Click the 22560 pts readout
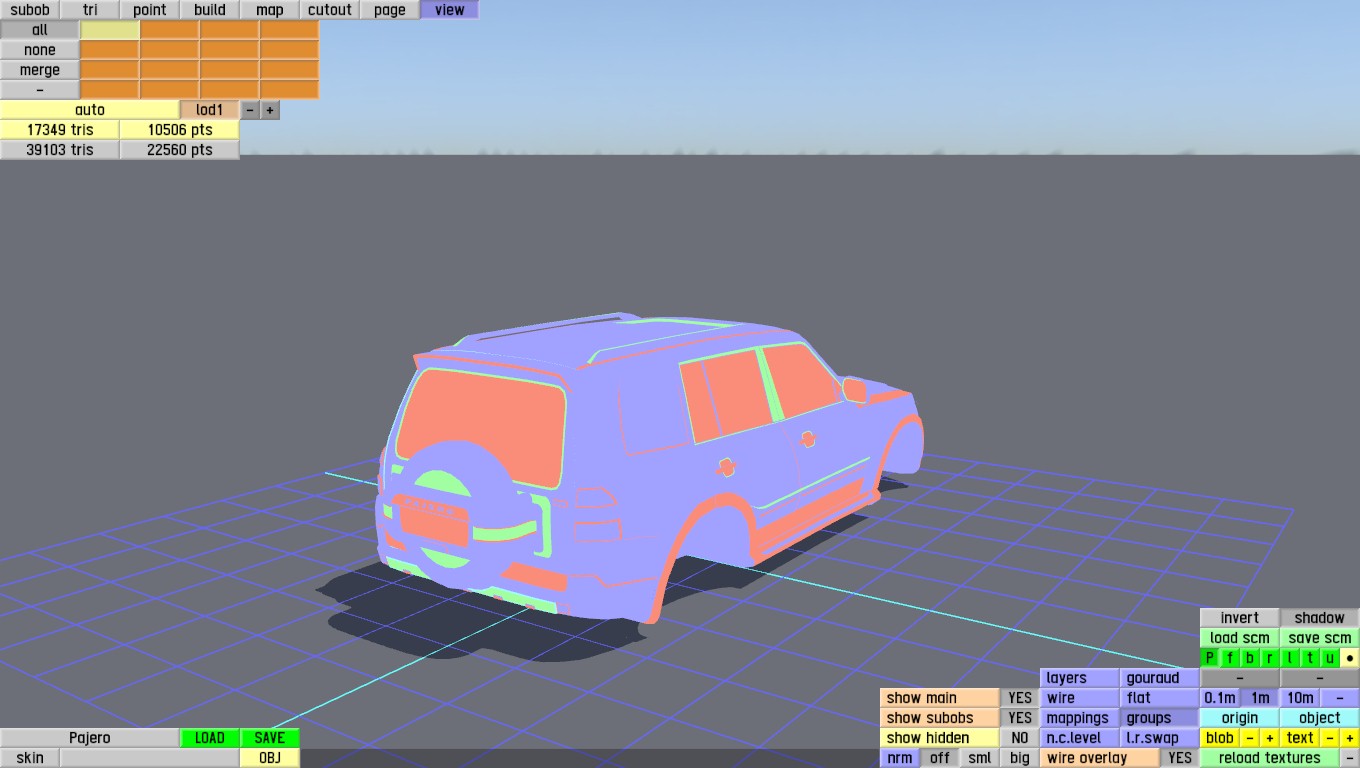Viewport: 1360px width, 768px height. click(180, 150)
